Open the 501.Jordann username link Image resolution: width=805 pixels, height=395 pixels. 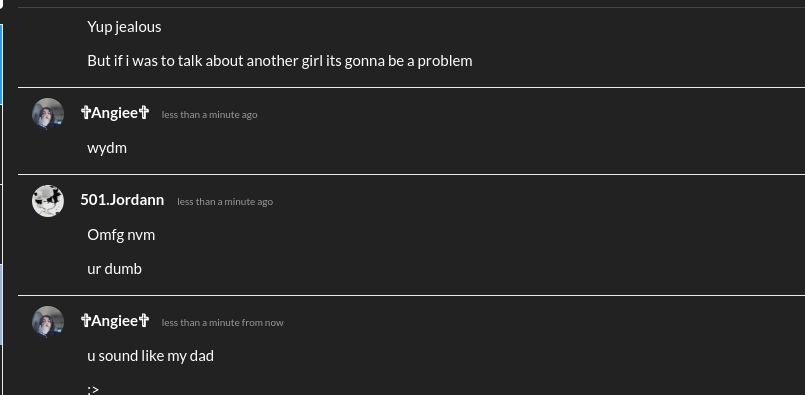pos(122,200)
